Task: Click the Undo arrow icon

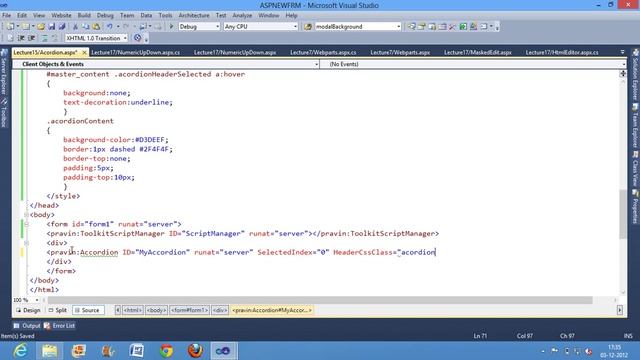Action: pyautogui.click(x=109, y=27)
